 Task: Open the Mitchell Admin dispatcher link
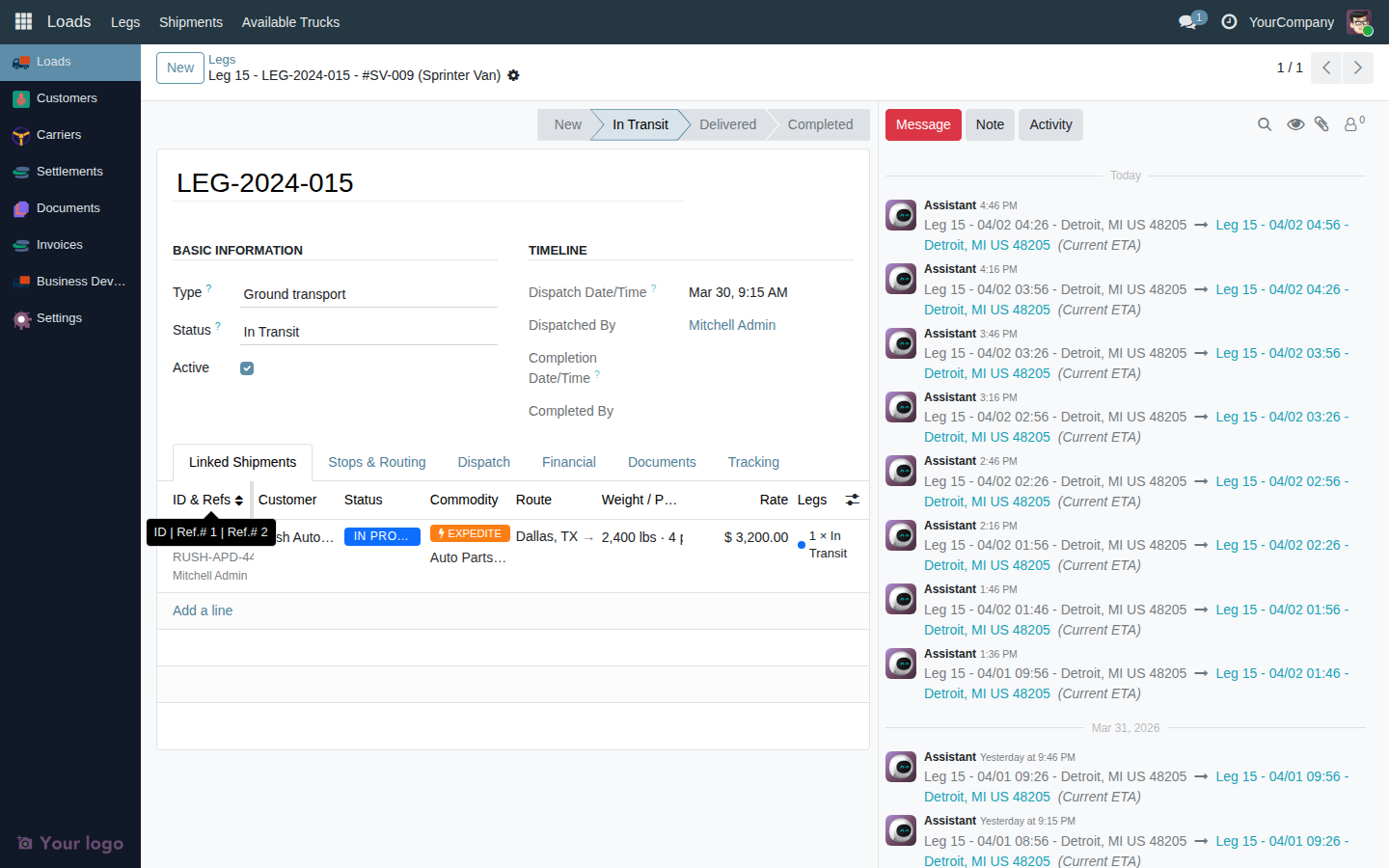coord(732,325)
